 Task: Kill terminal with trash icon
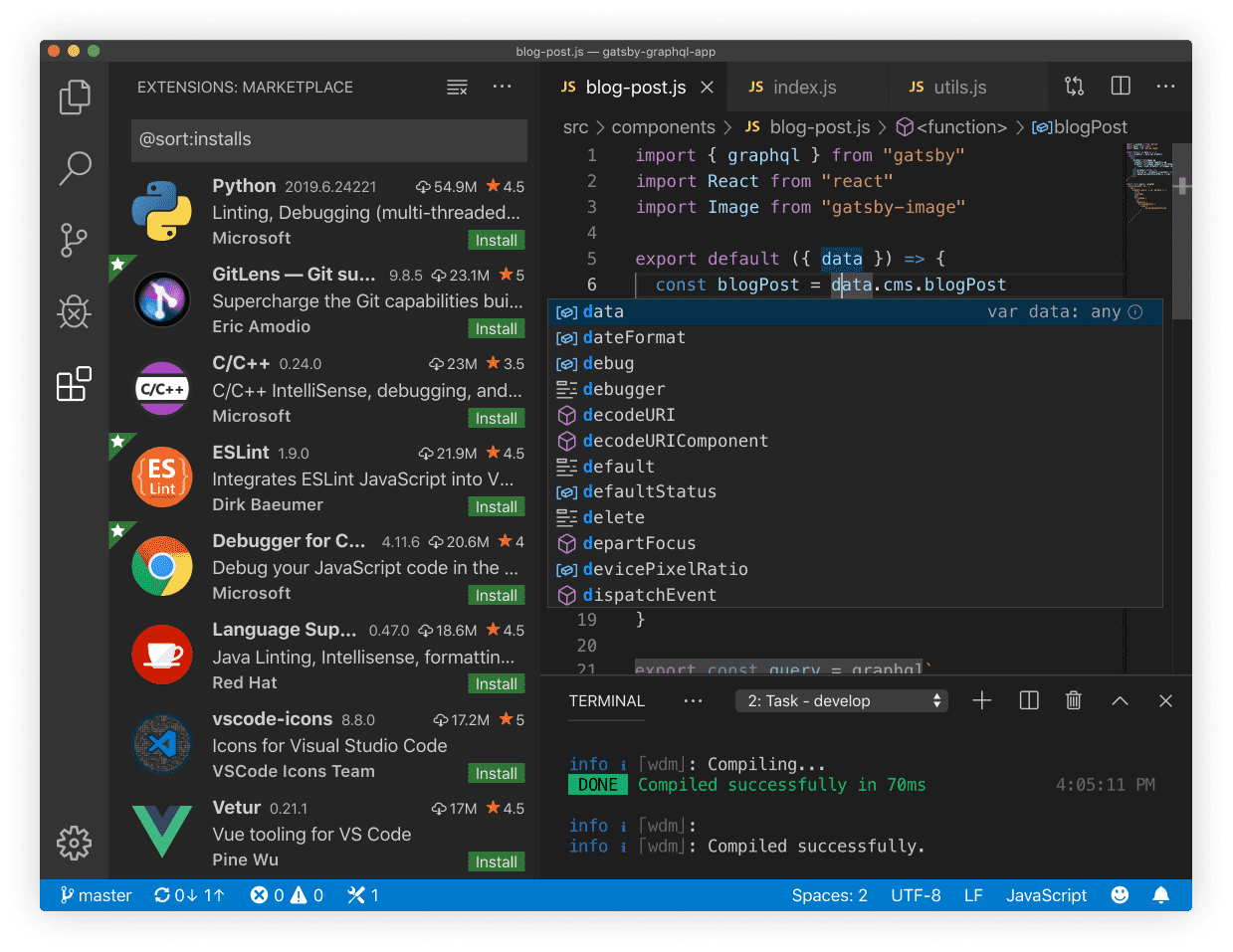click(1074, 700)
